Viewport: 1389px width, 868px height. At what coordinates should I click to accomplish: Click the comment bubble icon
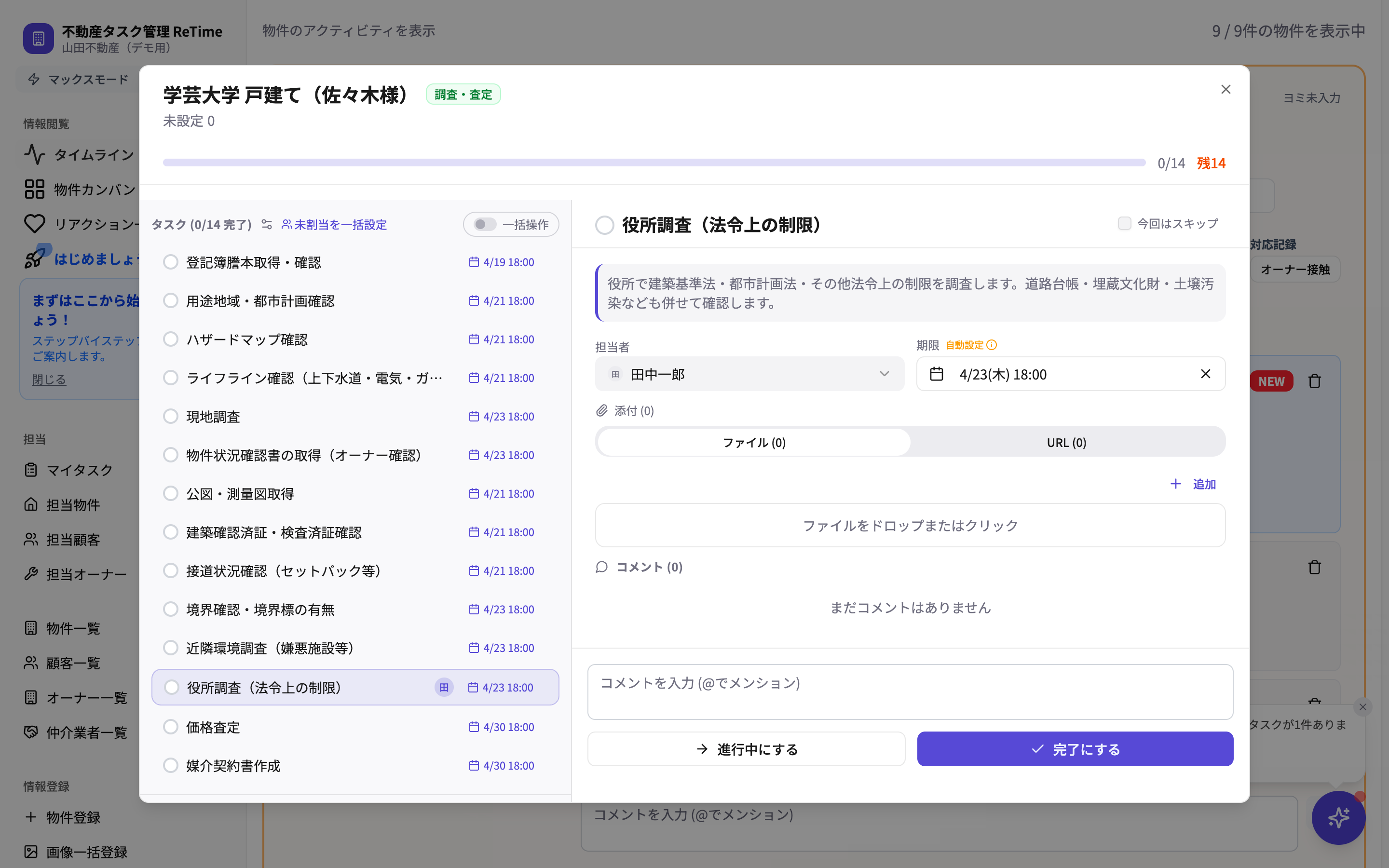[x=601, y=567]
